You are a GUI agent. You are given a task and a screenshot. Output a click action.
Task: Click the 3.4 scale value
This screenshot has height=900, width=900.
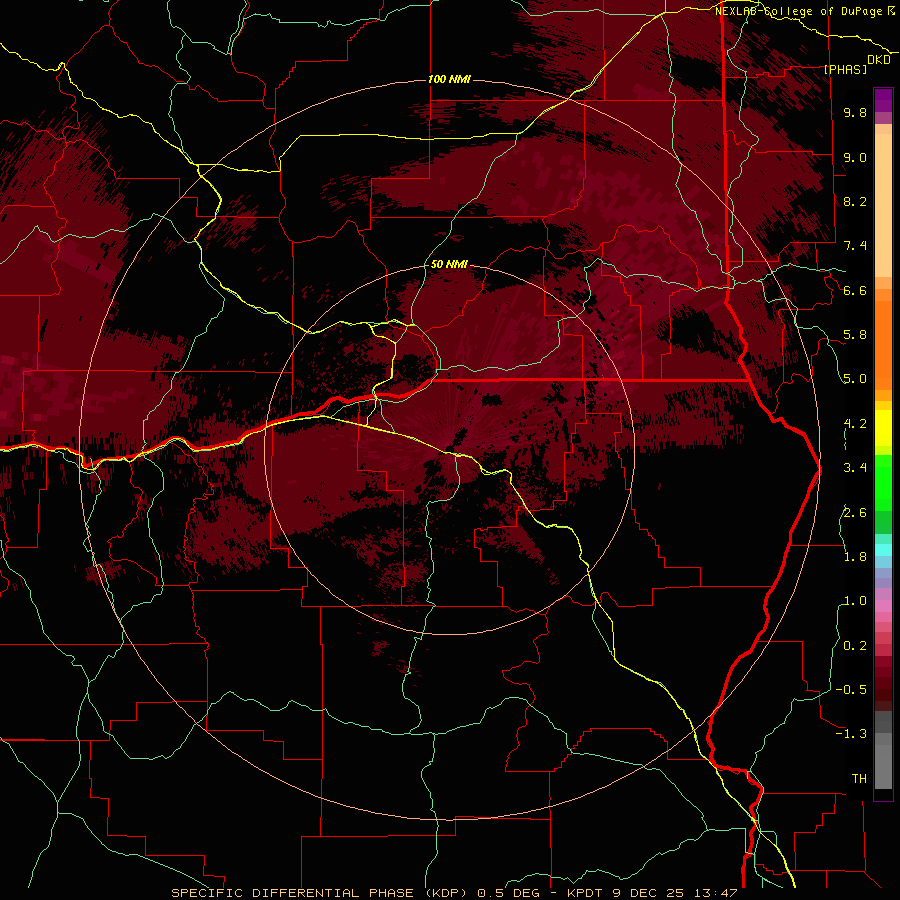coord(855,468)
